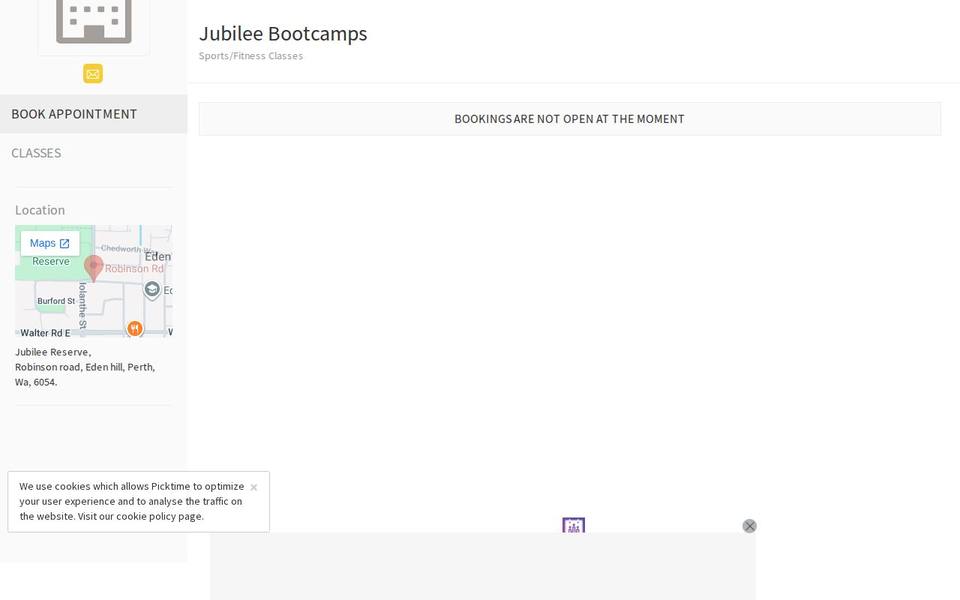This screenshot has height=600, width=960.
Task: Close the bottom ad banner
Action: pyautogui.click(x=749, y=527)
